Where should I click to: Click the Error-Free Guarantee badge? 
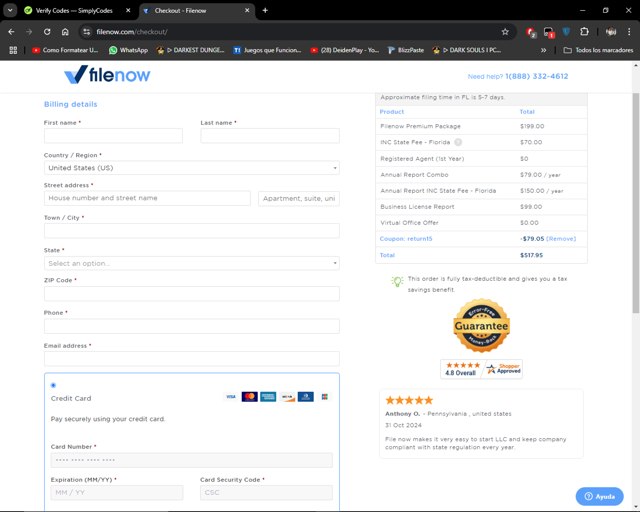coord(481,325)
